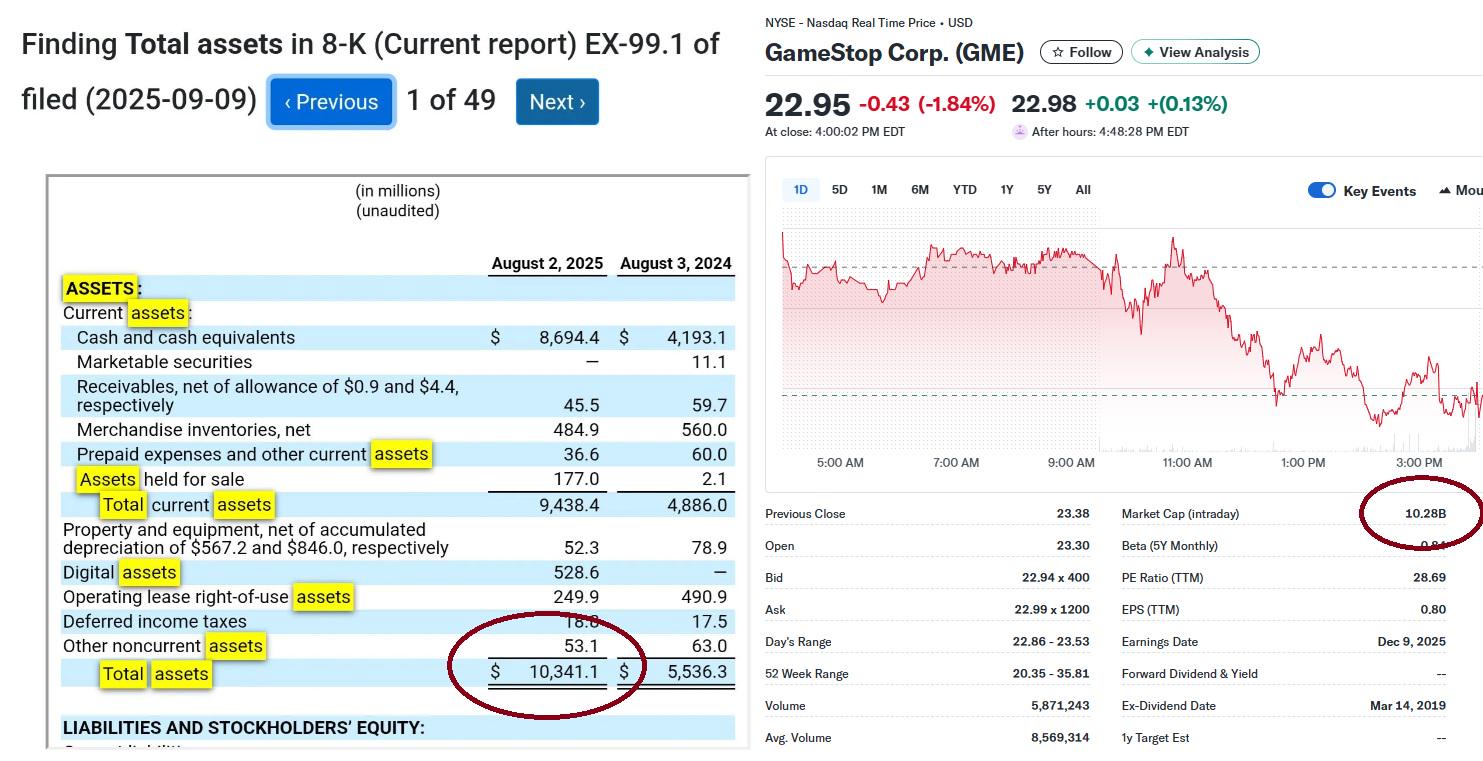Image resolution: width=1483 pixels, height=761 pixels.
Task: Open the Mountain chart type dropdown
Action: [x=1460, y=190]
